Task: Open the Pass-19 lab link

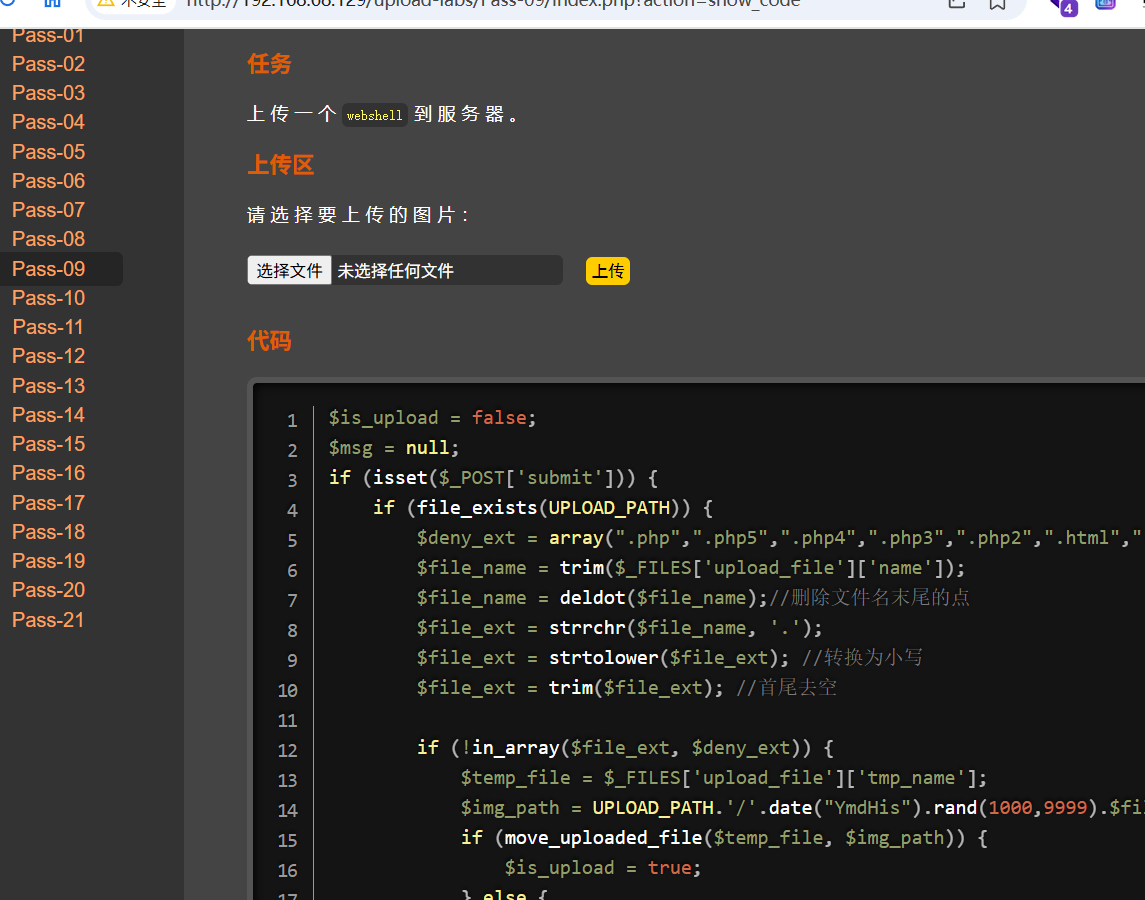Action: pyautogui.click(x=48, y=561)
